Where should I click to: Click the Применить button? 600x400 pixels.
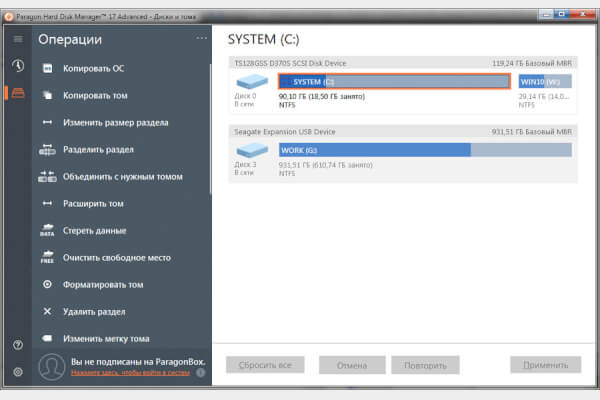[546, 365]
